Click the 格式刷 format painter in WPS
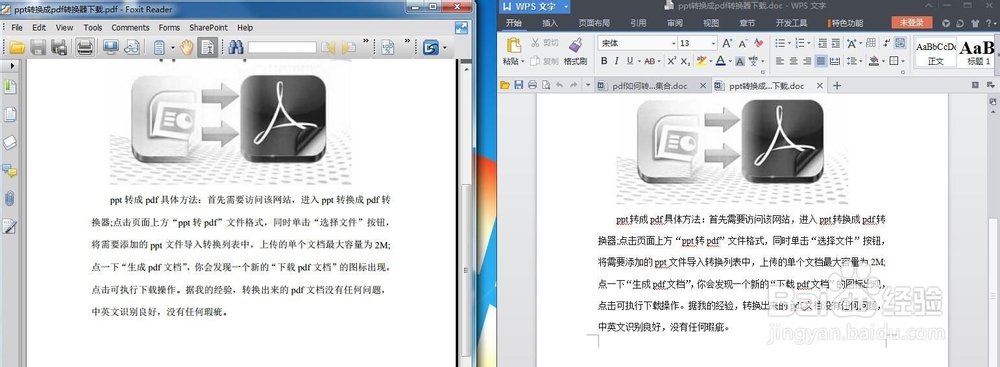Screen dimensions: 1000x367 [x=575, y=52]
